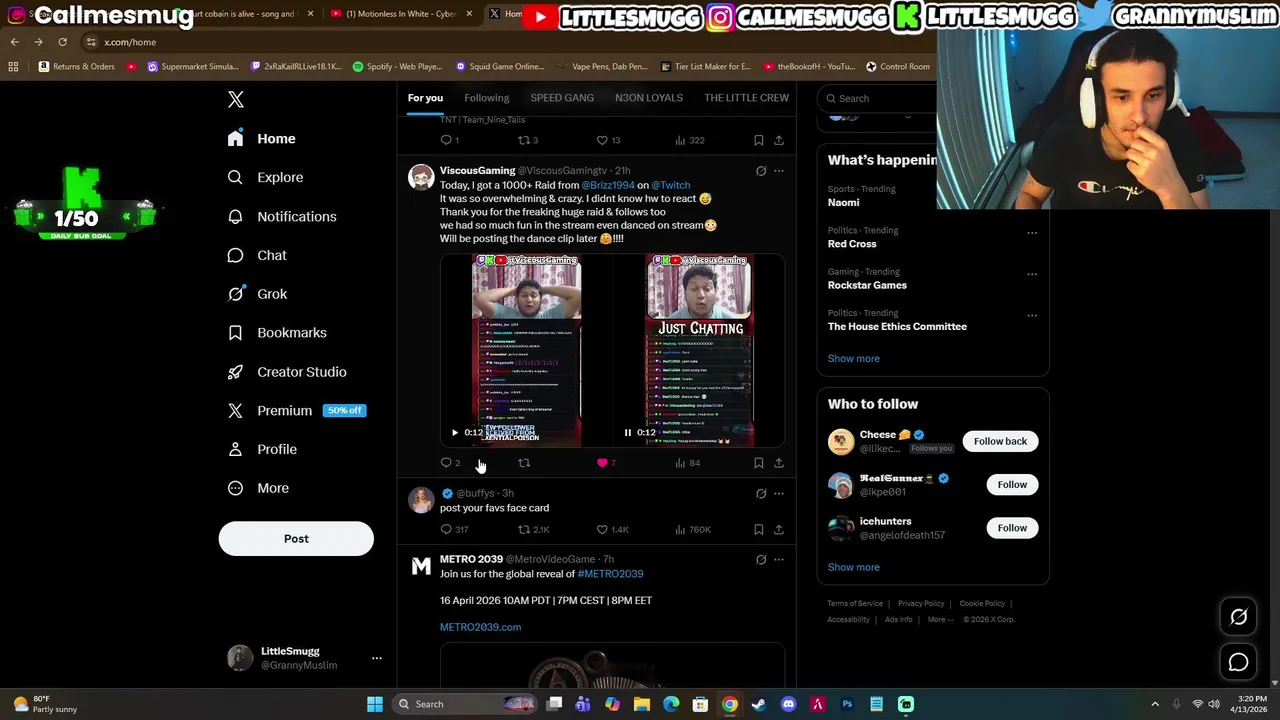
Task: Open more options on buffys post
Action: [x=779, y=493]
